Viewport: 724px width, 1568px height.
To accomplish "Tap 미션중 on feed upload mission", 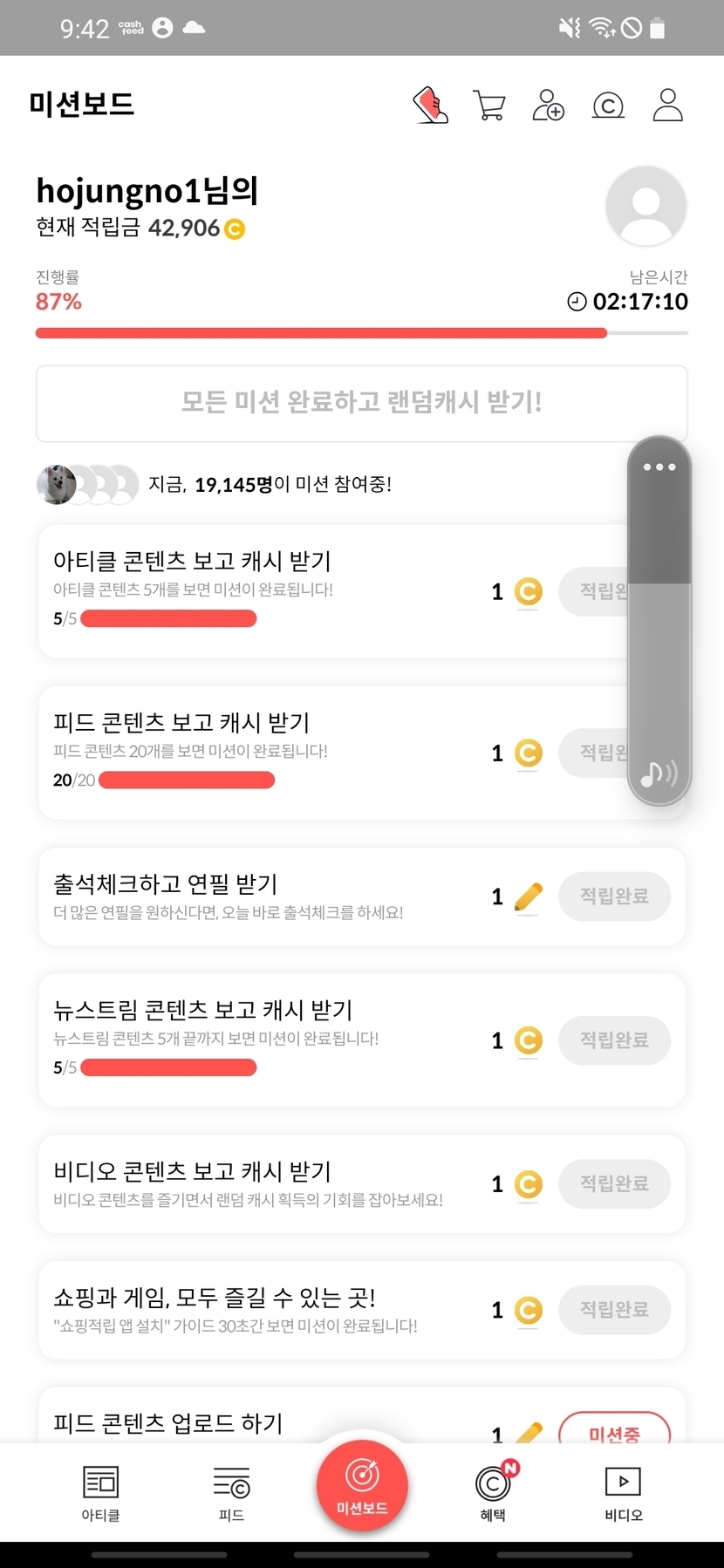I will (x=614, y=1429).
